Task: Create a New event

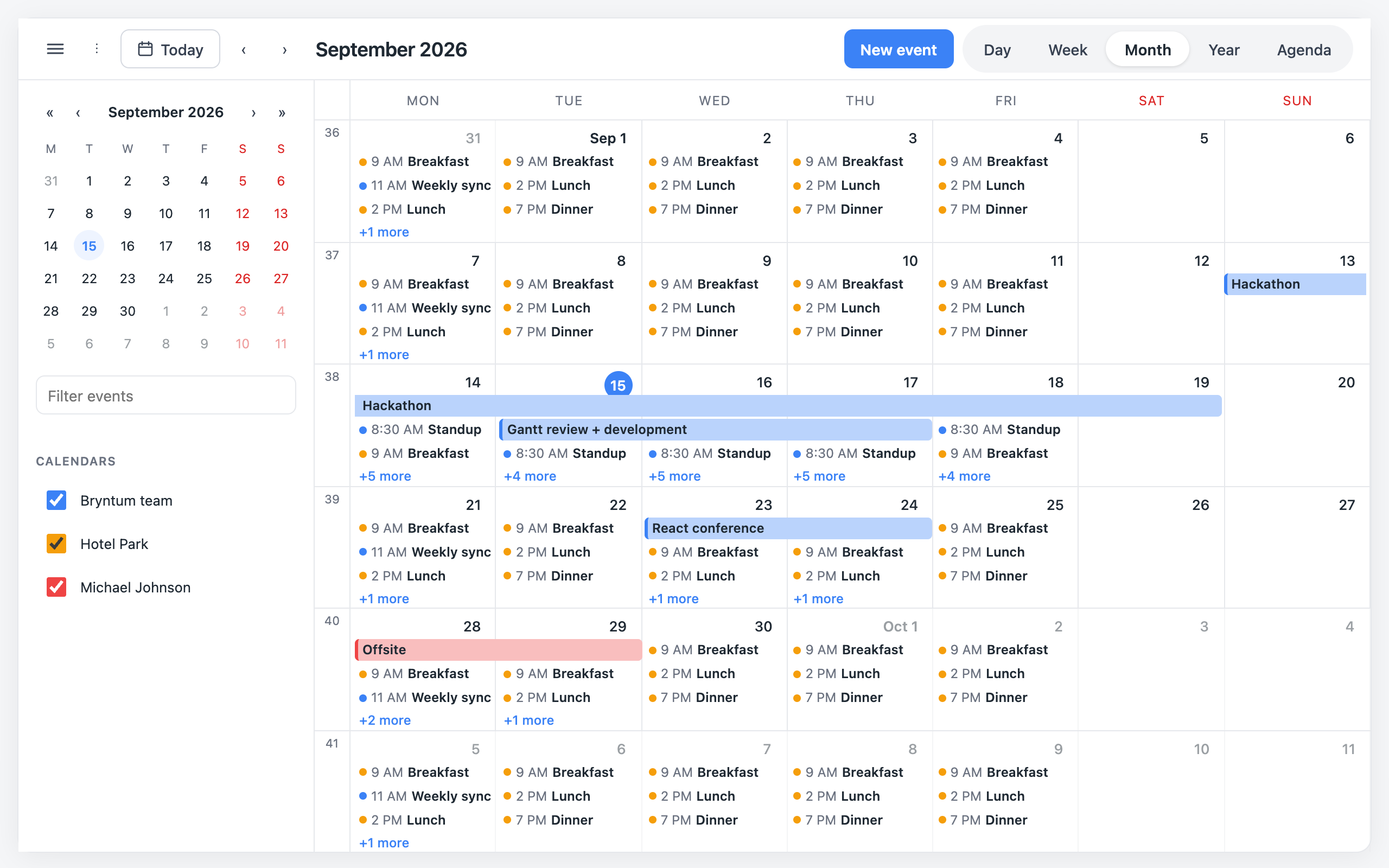Action: [899, 49]
